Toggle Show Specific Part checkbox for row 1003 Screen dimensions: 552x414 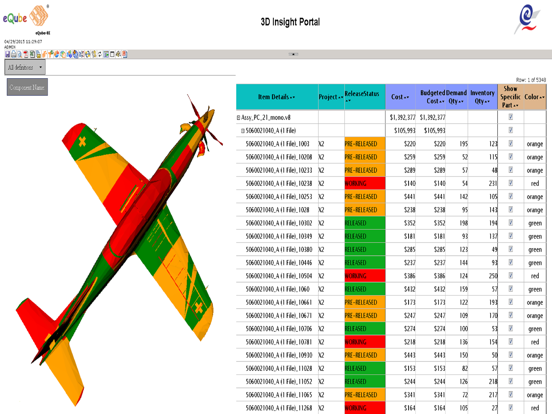510,143
